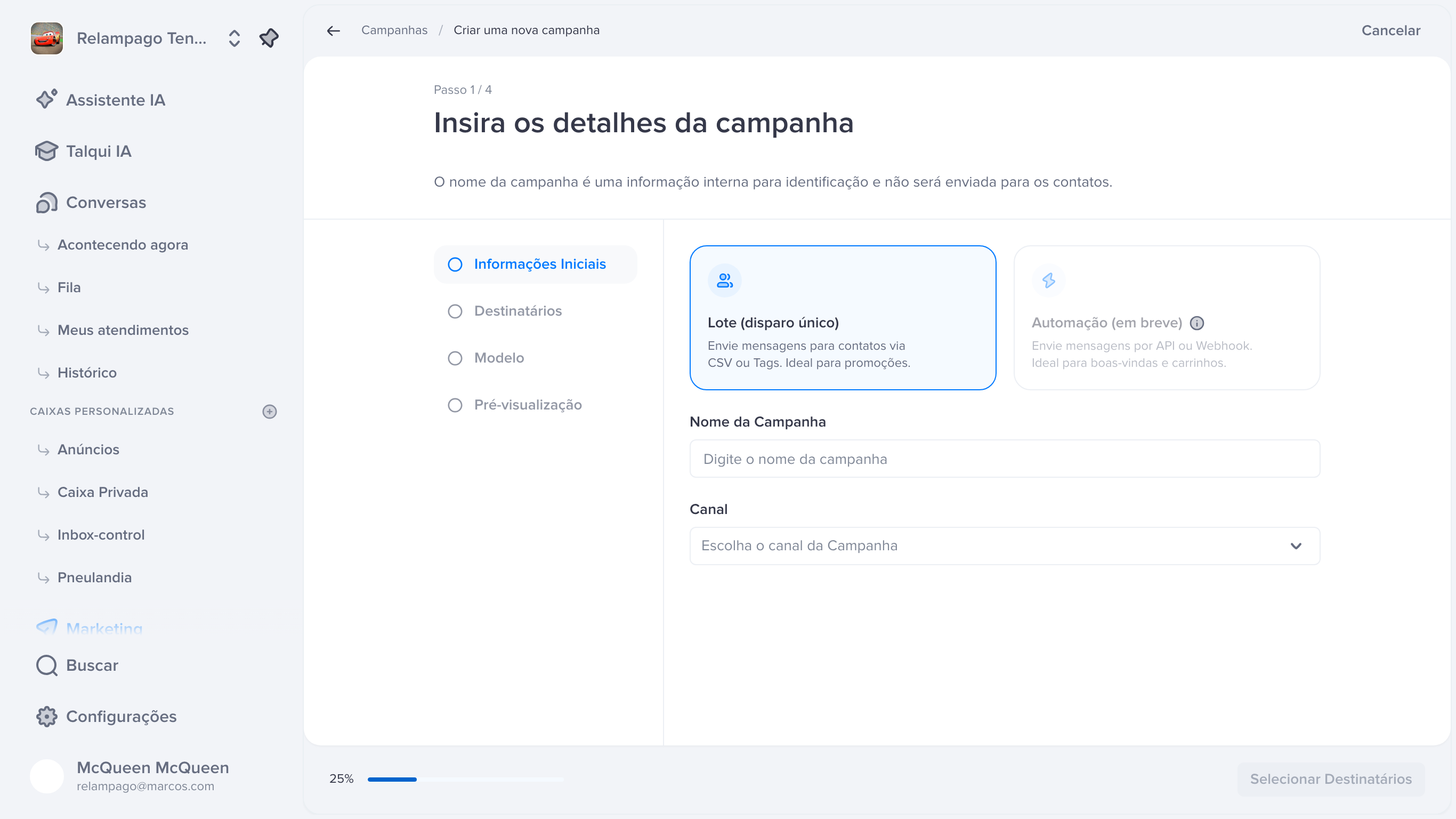Open Histórico in sidebar
The height and width of the screenshot is (819, 1456).
click(x=87, y=373)
